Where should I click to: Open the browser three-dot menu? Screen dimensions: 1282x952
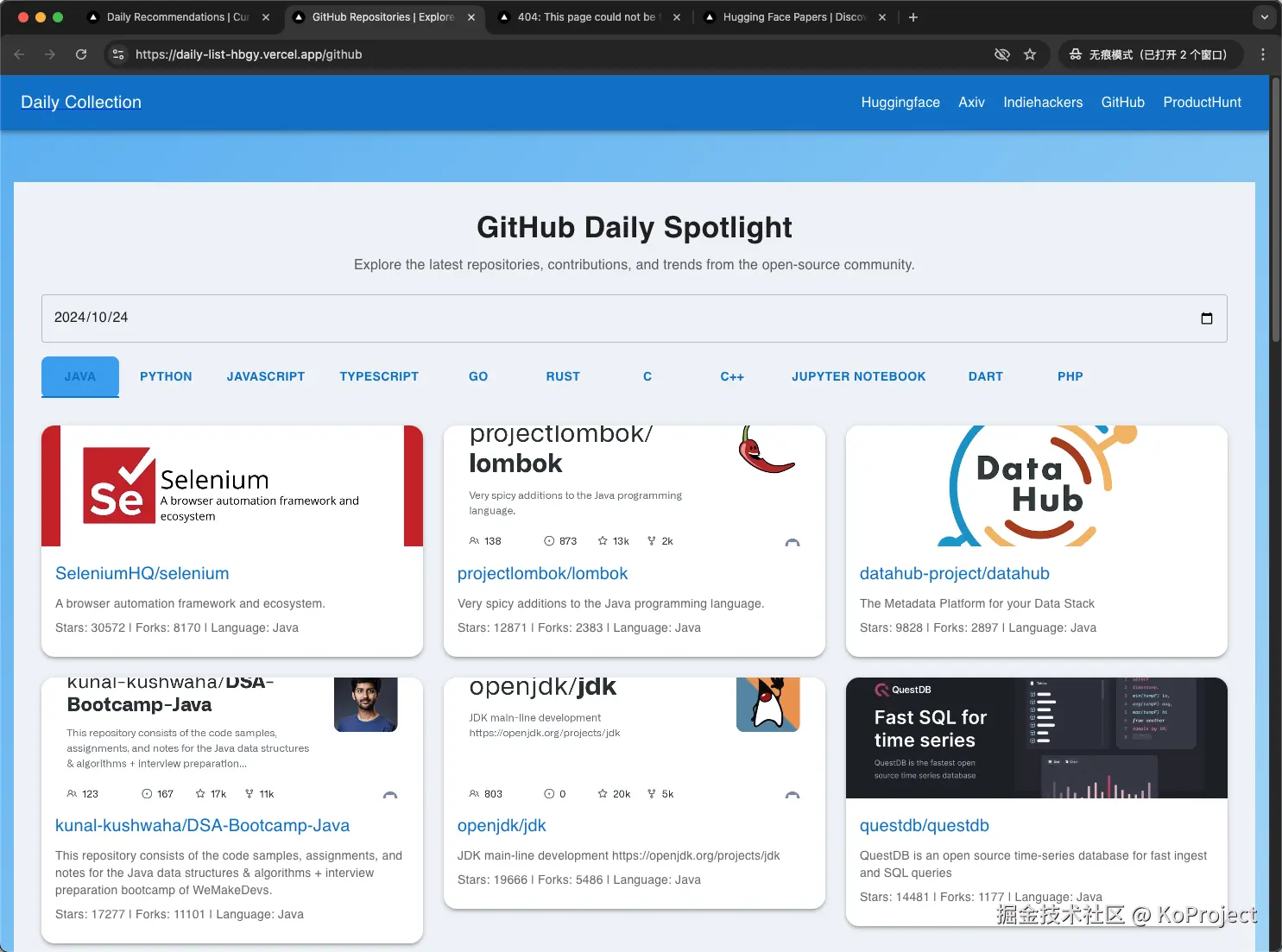pos(1263,54)
